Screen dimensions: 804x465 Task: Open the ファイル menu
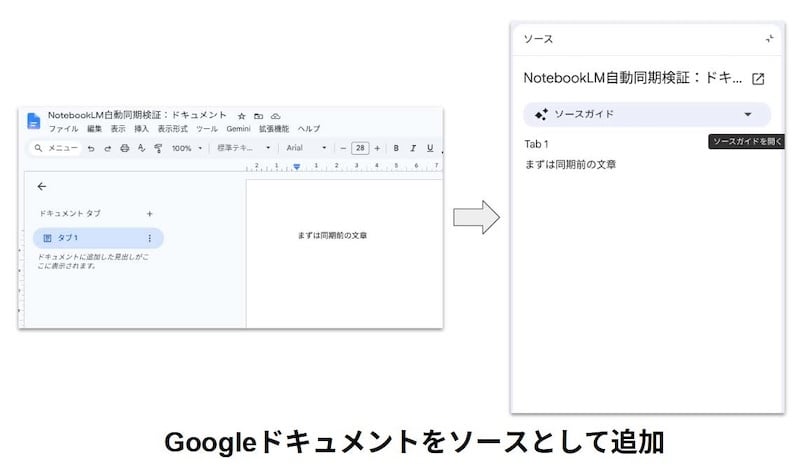(64, 129)
